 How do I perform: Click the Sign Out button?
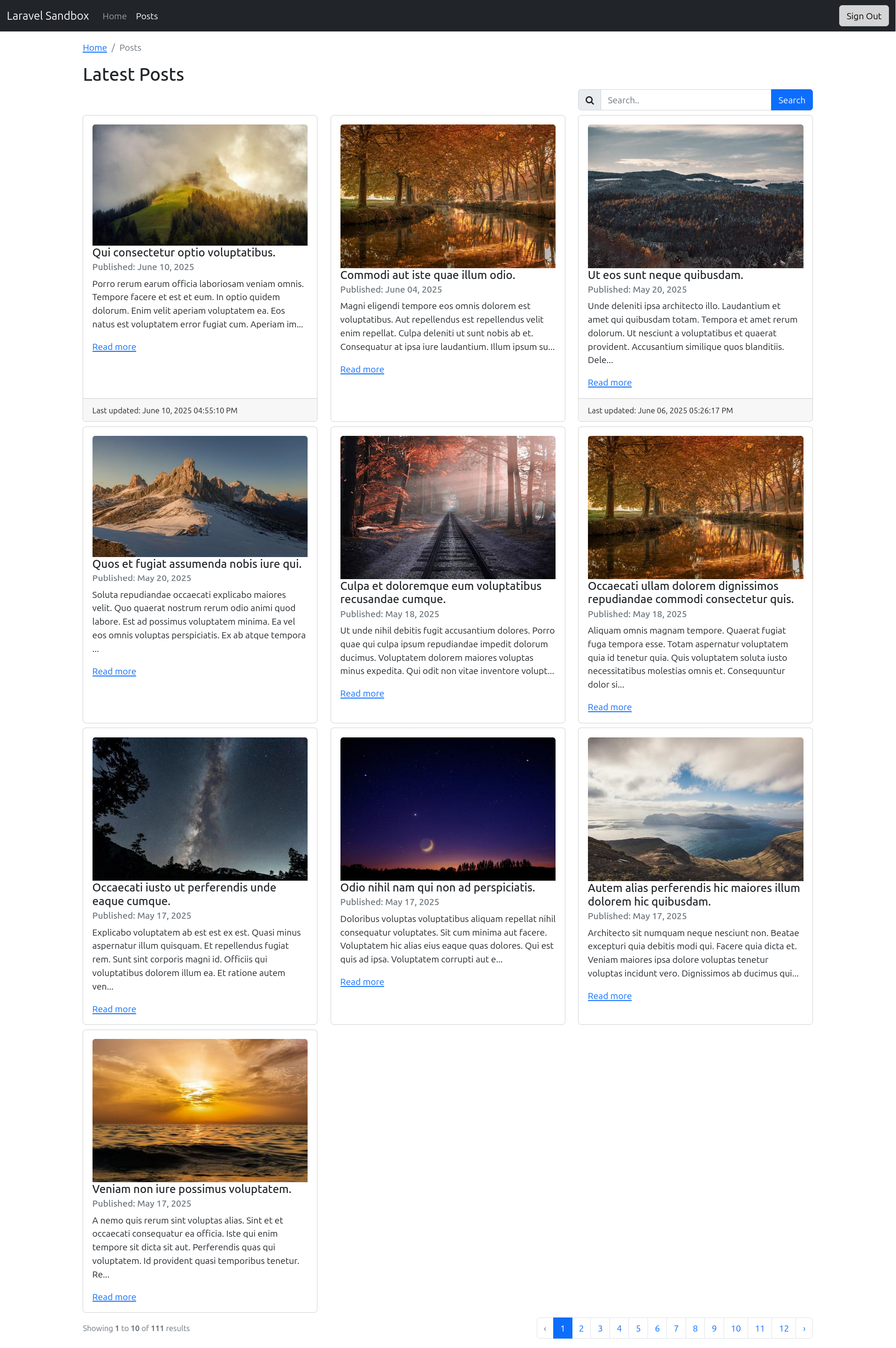click(864, 16)
